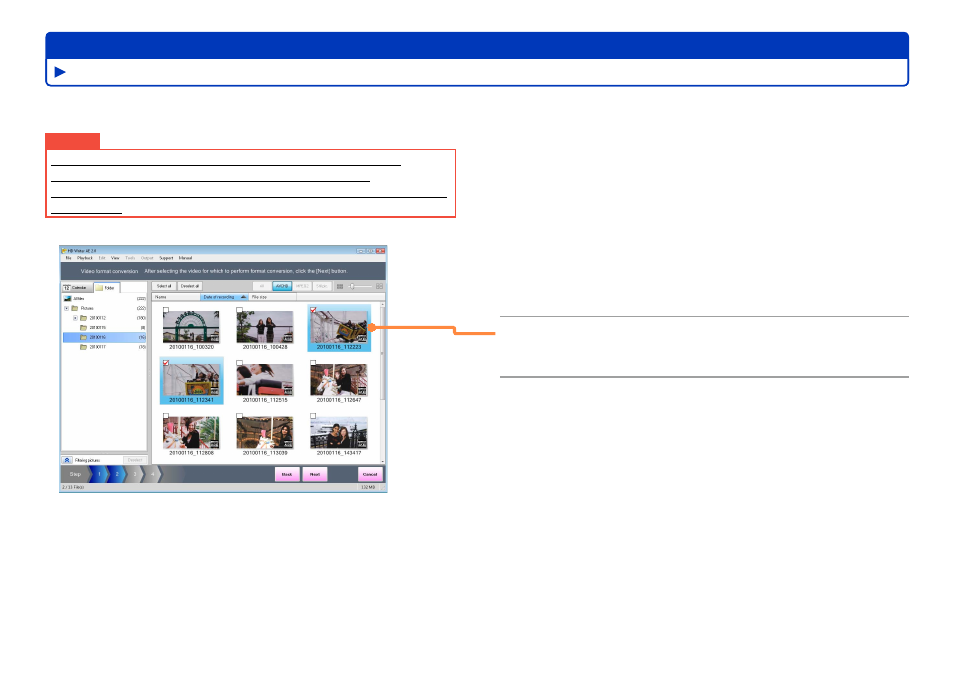Select the 20100116_112808 carousel thumbnail
Viewport: 954px width, 673px height.
(x=191, y=433)
